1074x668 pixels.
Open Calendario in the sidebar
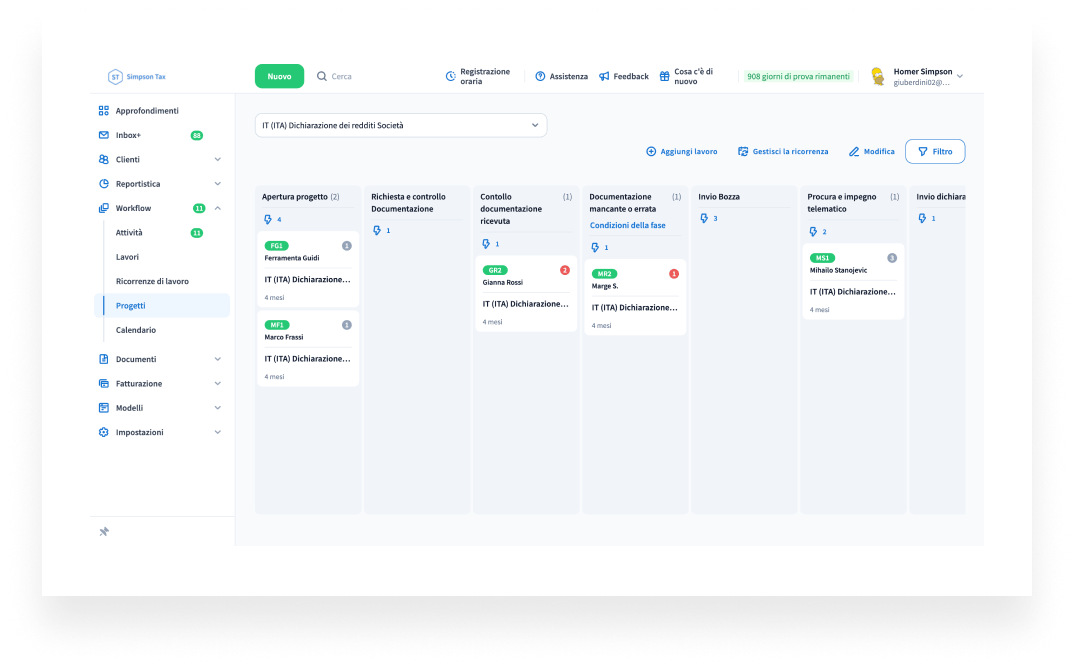click(136, 330)
